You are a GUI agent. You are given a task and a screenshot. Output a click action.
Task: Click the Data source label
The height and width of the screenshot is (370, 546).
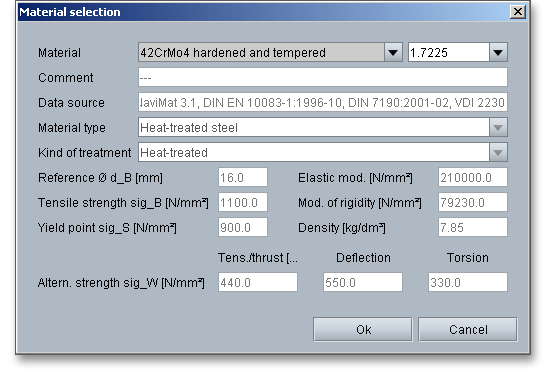point(71,103)
